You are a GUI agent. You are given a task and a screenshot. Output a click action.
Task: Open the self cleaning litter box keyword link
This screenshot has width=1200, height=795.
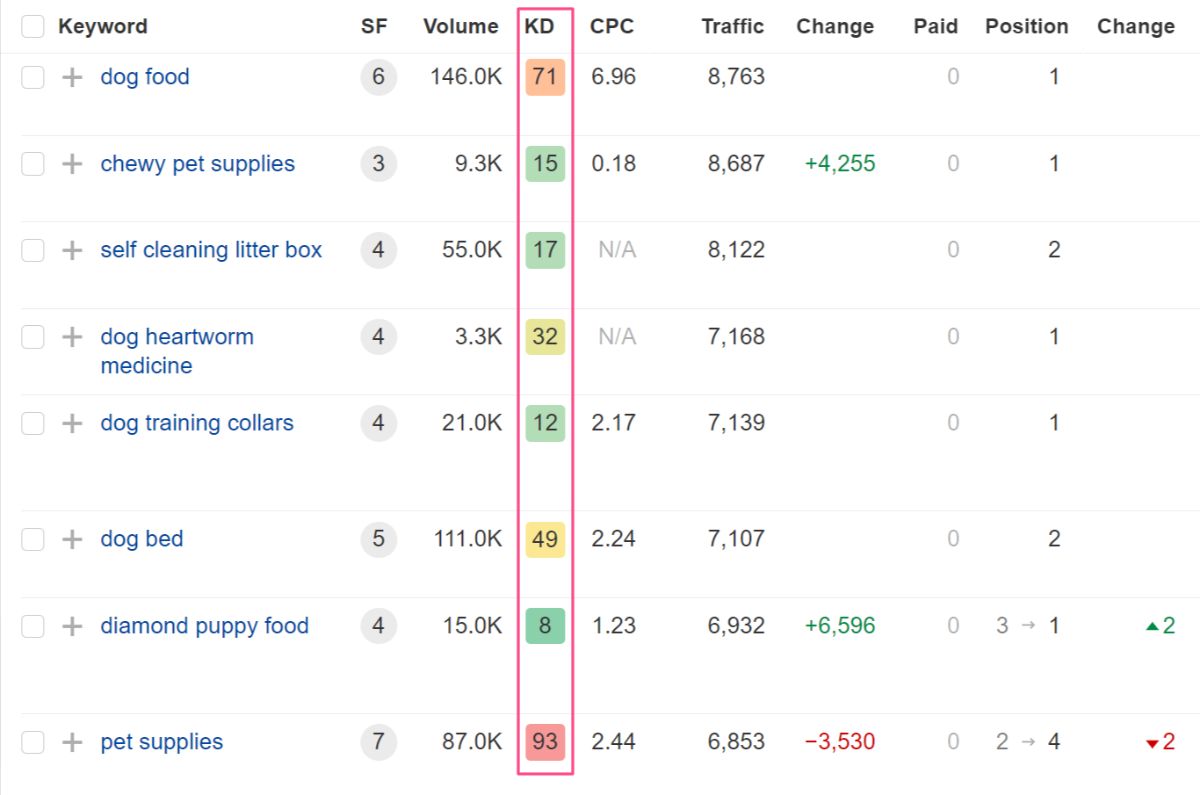point(211,250)
